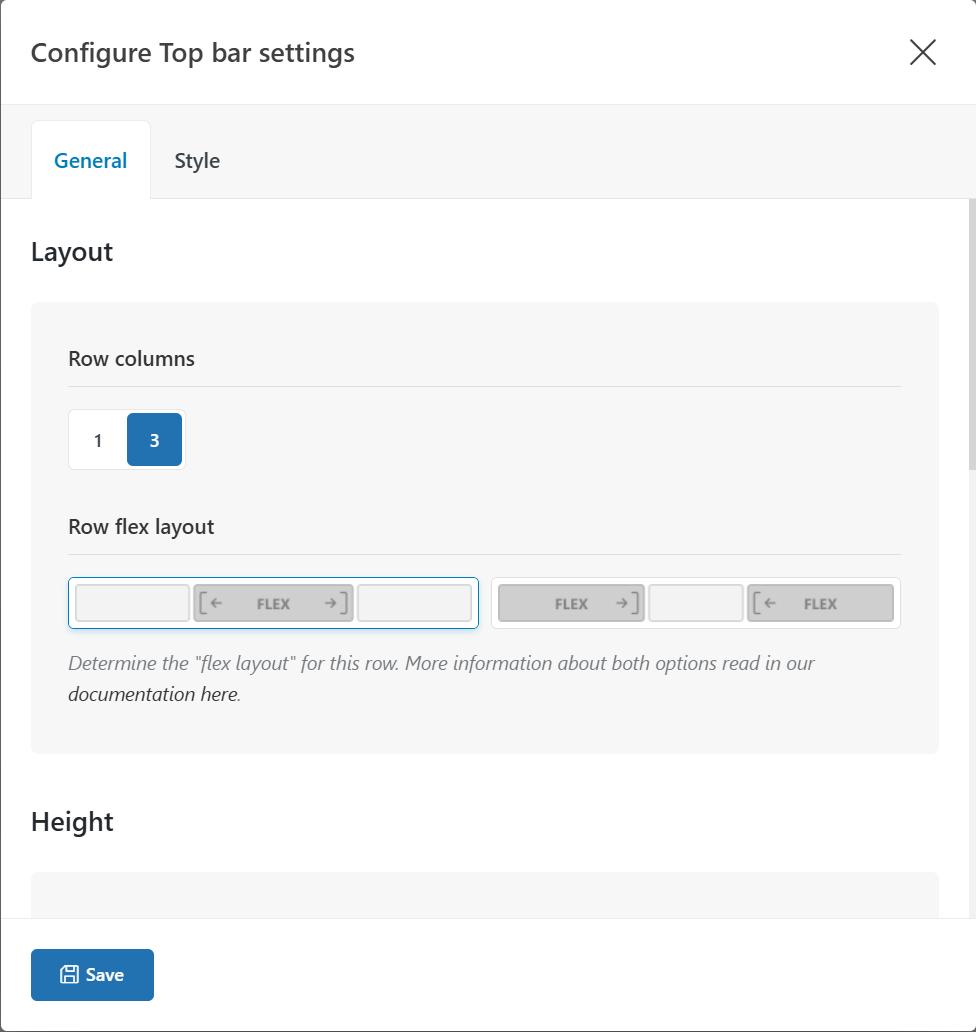The width and height of the screenshot is (976, 1032).
Task: Click the Height section heading
Action: (x=72, y=822)
